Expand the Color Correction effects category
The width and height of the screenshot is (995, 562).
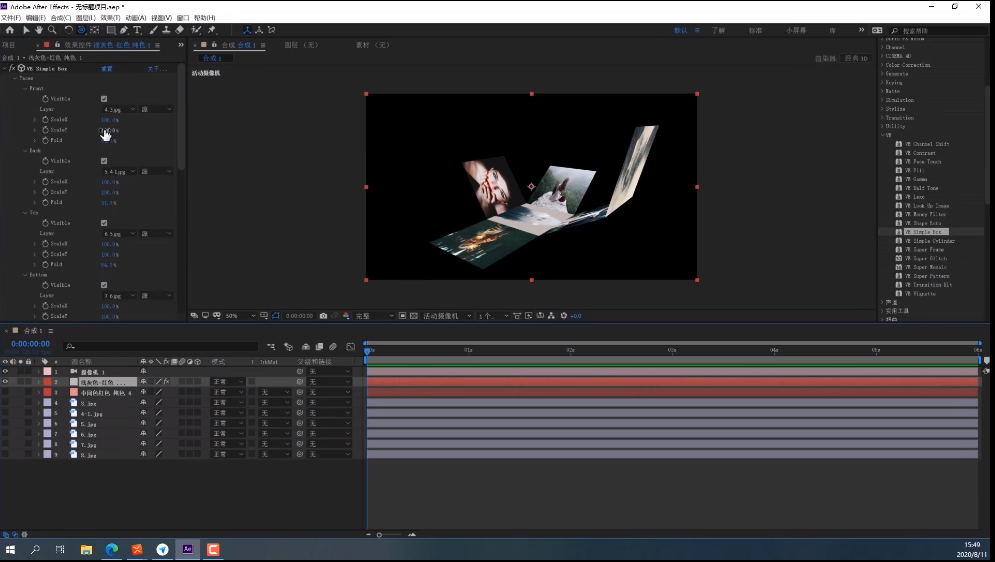coord(906,65)
